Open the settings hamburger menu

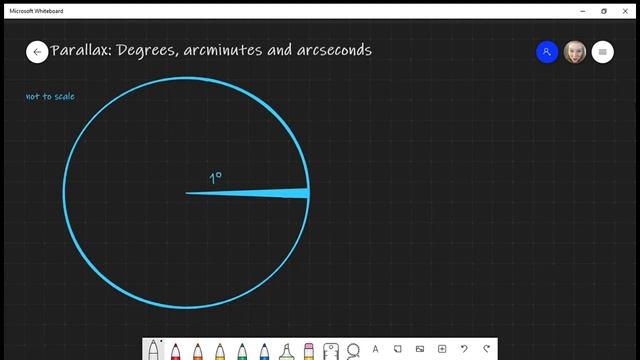[602, 52]
